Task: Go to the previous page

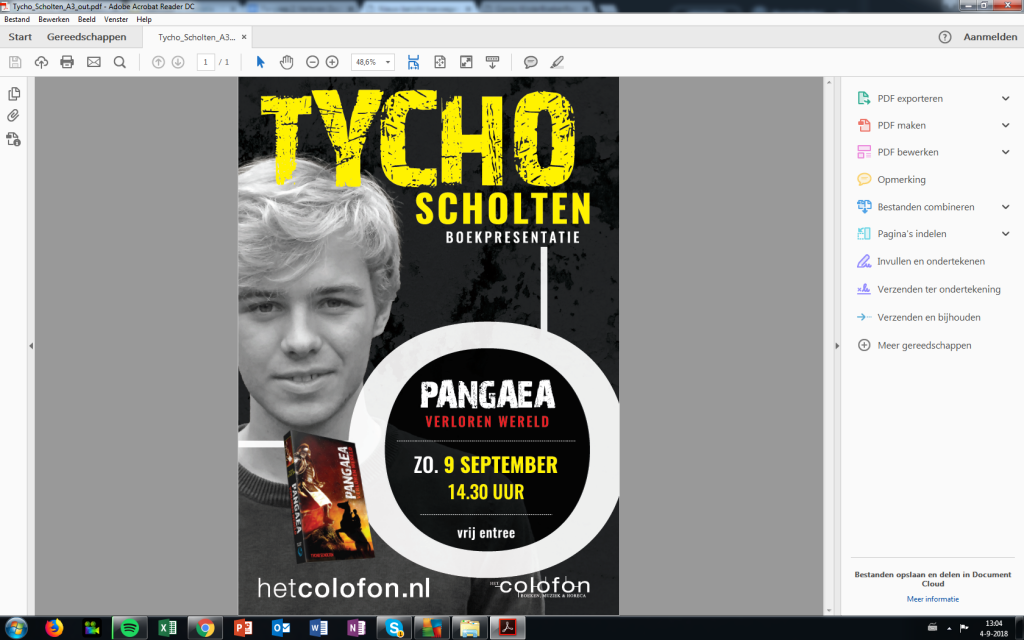Action: tap(158, 62)
